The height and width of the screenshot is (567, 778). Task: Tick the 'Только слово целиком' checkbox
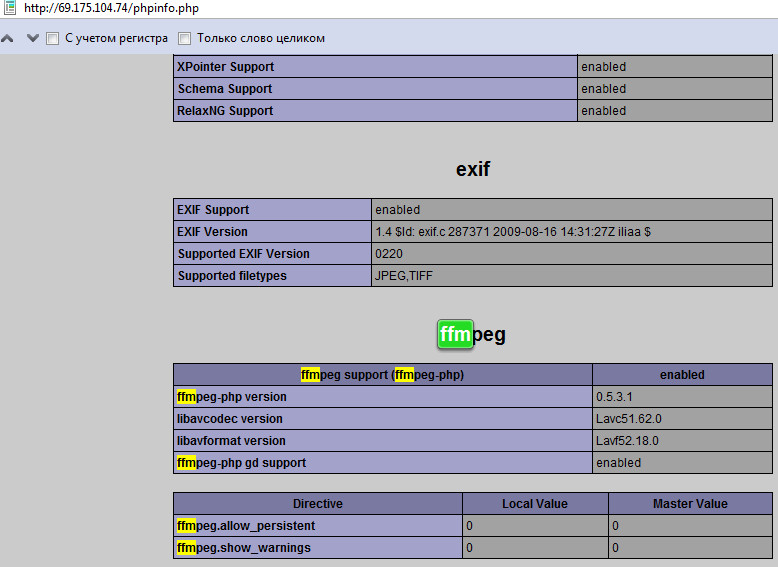[x=184, y=38]
